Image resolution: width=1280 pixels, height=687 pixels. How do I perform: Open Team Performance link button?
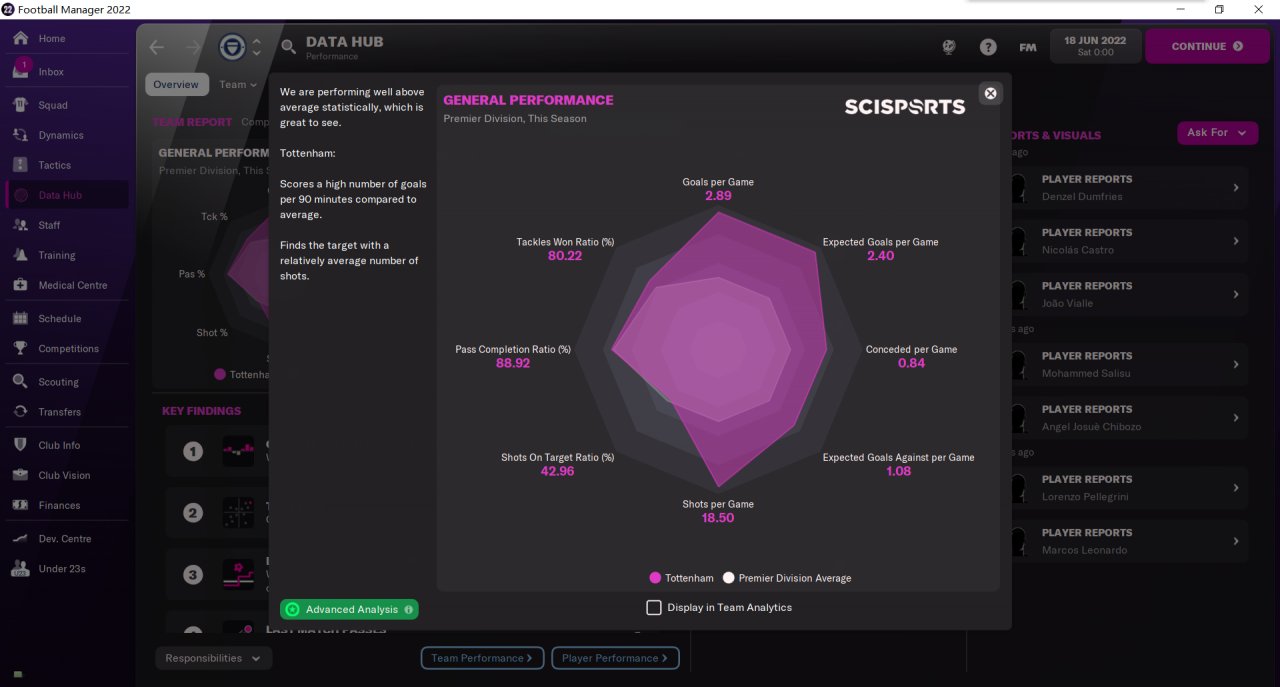click(x=482, y=658)
